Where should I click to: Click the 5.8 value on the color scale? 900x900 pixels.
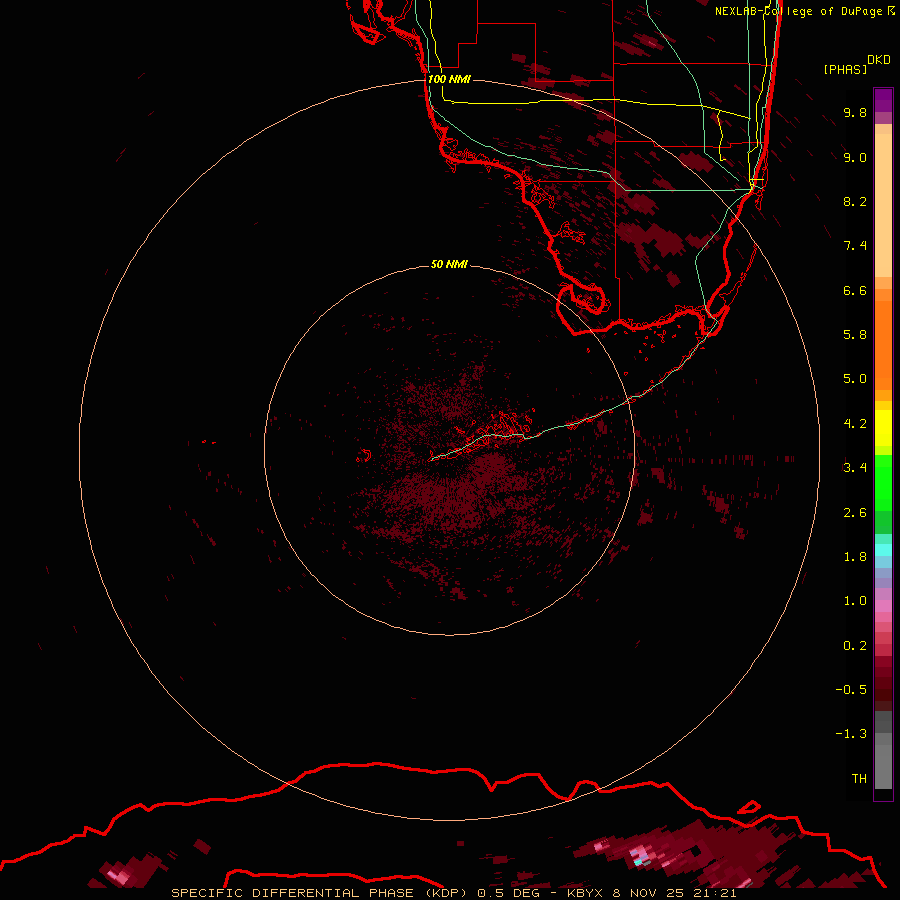[x=855, y=335]
